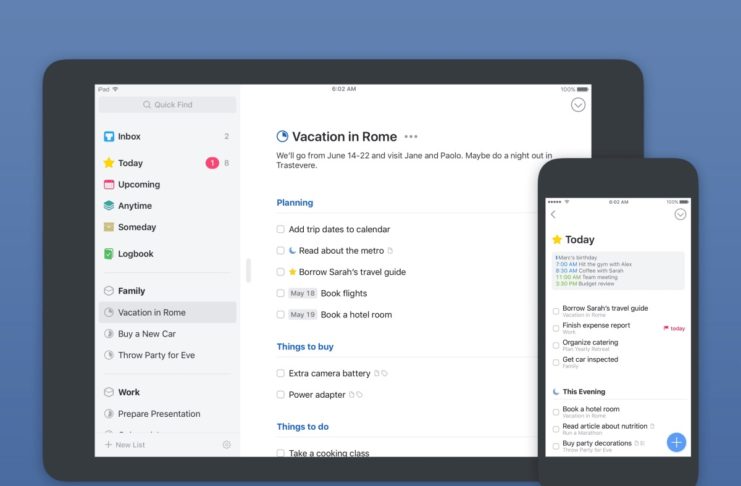Tap the red today deadline flag
This screenshot has width=741, height=486.
click(x=674, y=328)
